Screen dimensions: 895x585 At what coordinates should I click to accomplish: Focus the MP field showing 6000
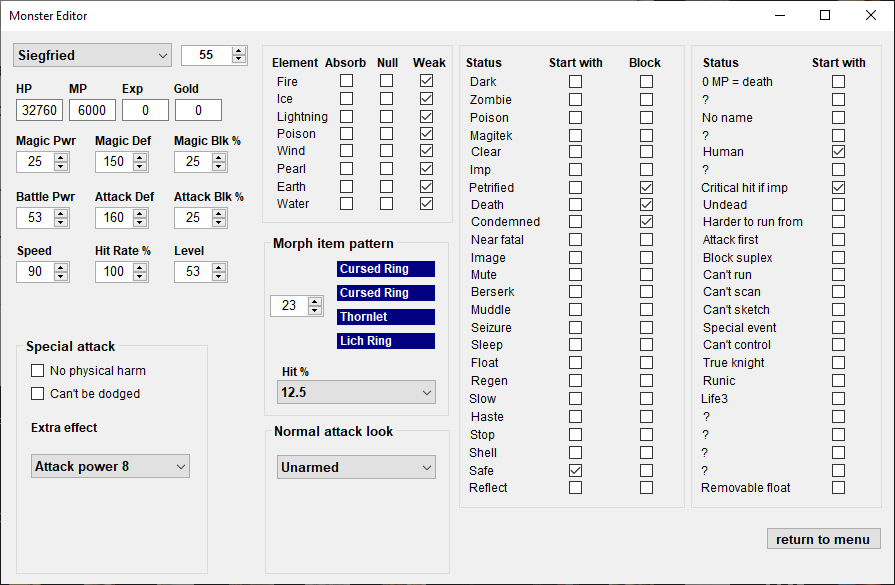[x=92, y=110]
